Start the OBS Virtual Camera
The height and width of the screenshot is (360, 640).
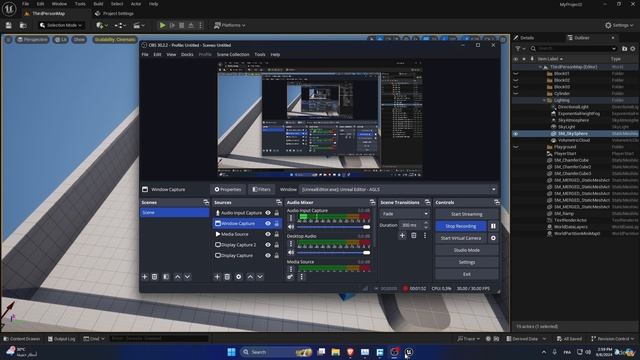[x=460, y=238]
